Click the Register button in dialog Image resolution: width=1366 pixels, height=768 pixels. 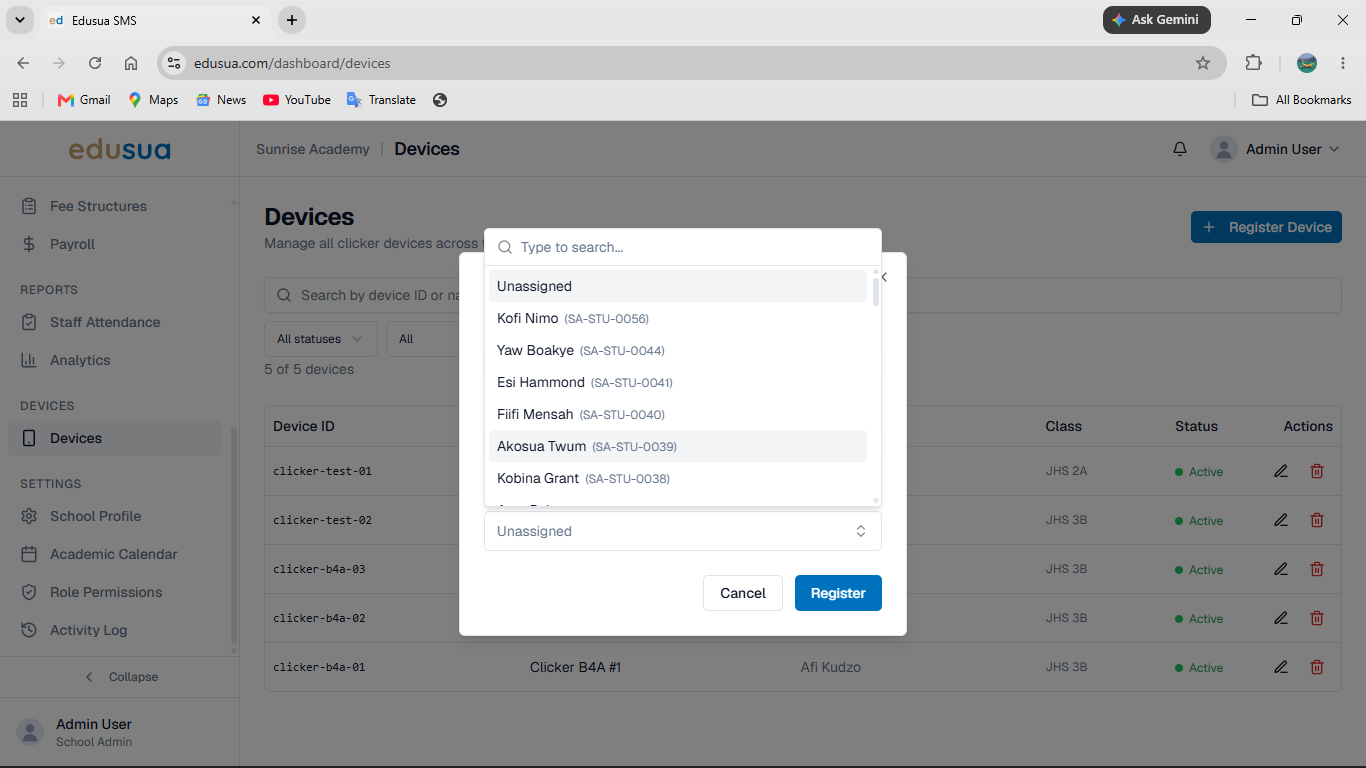(x=838, y=593)
